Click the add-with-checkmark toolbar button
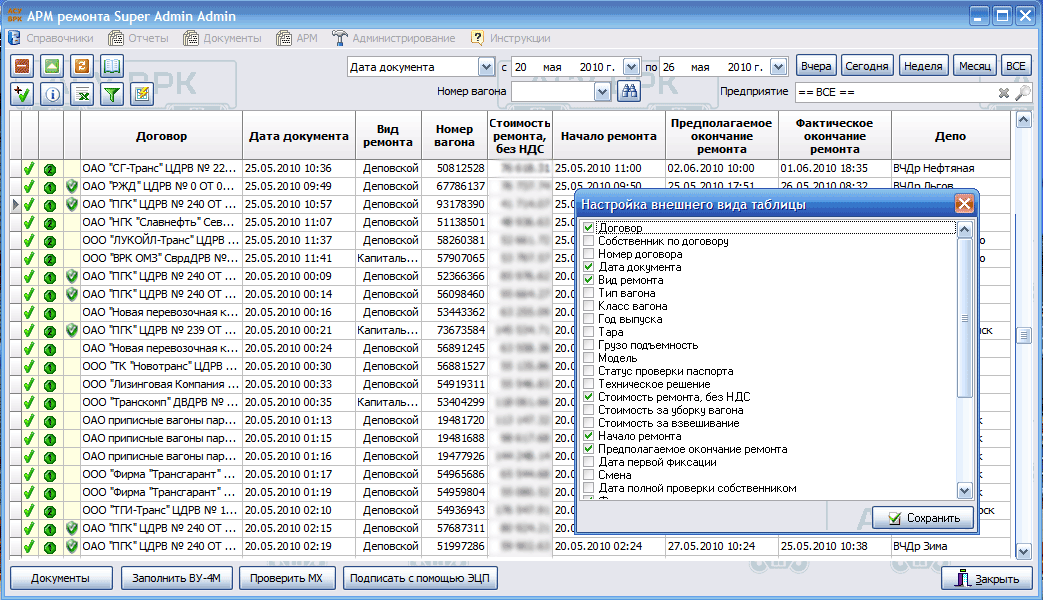This screenshot has height=600, width=1043. pyautogui.click(x=22, y=94)
